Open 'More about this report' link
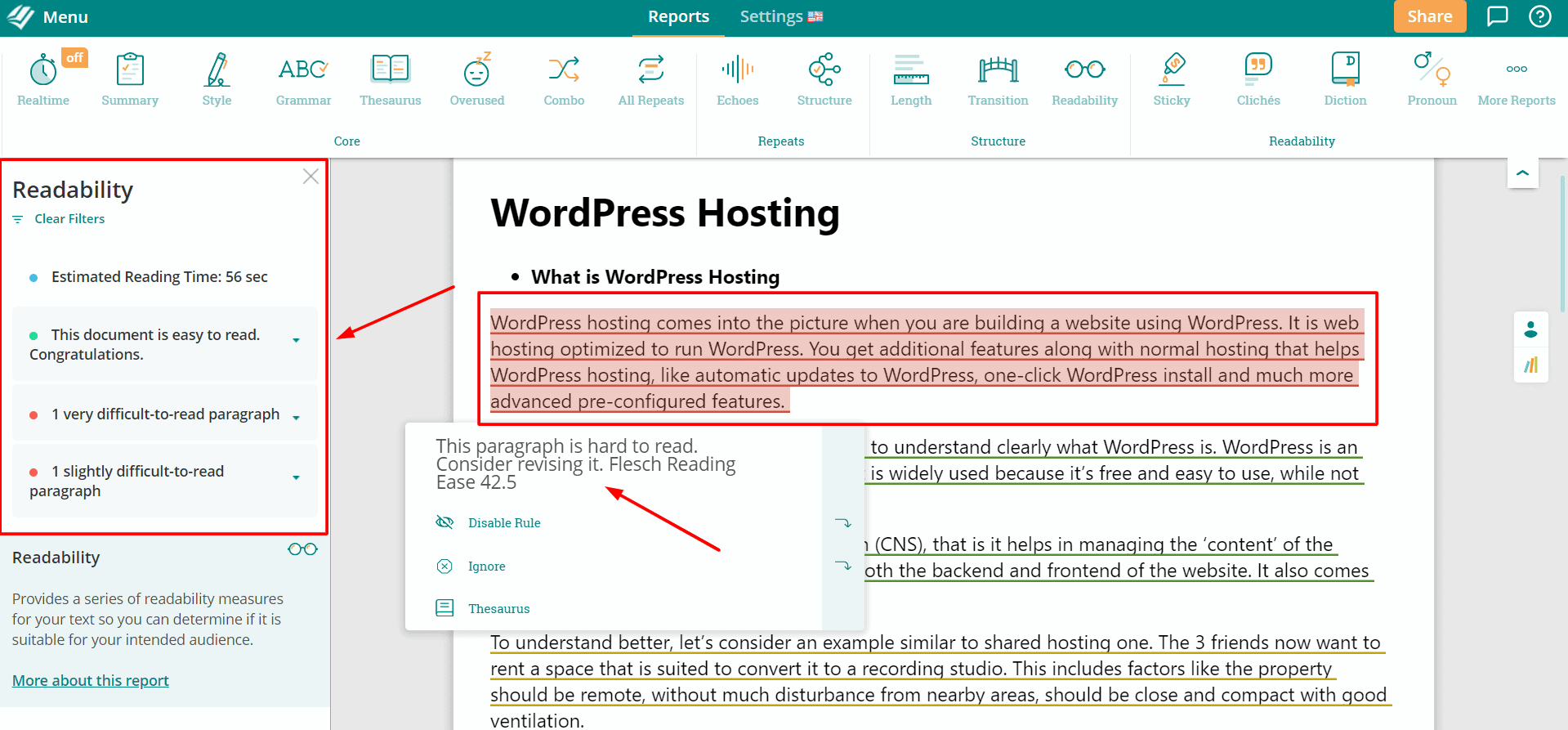This screenshot has width=1568, height=730. click(91, 681)
